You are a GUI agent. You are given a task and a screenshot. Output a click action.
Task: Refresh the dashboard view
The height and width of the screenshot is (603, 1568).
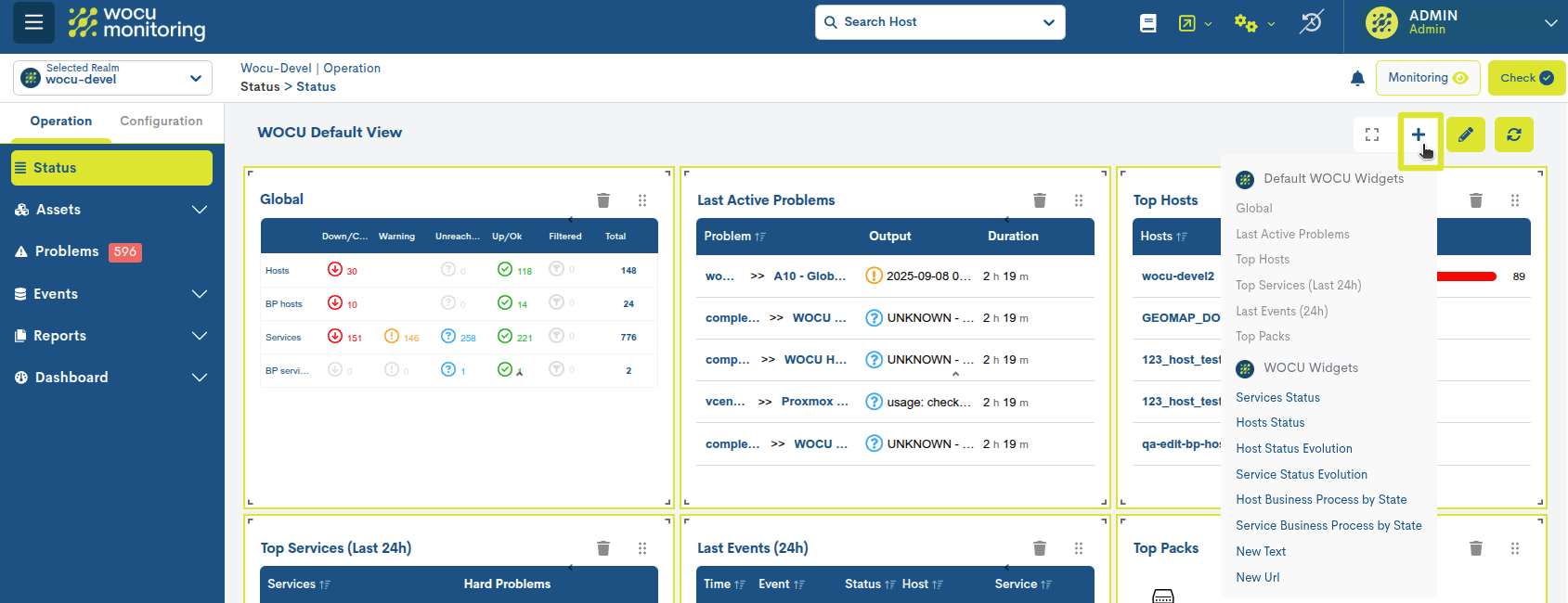[1514, 135]
